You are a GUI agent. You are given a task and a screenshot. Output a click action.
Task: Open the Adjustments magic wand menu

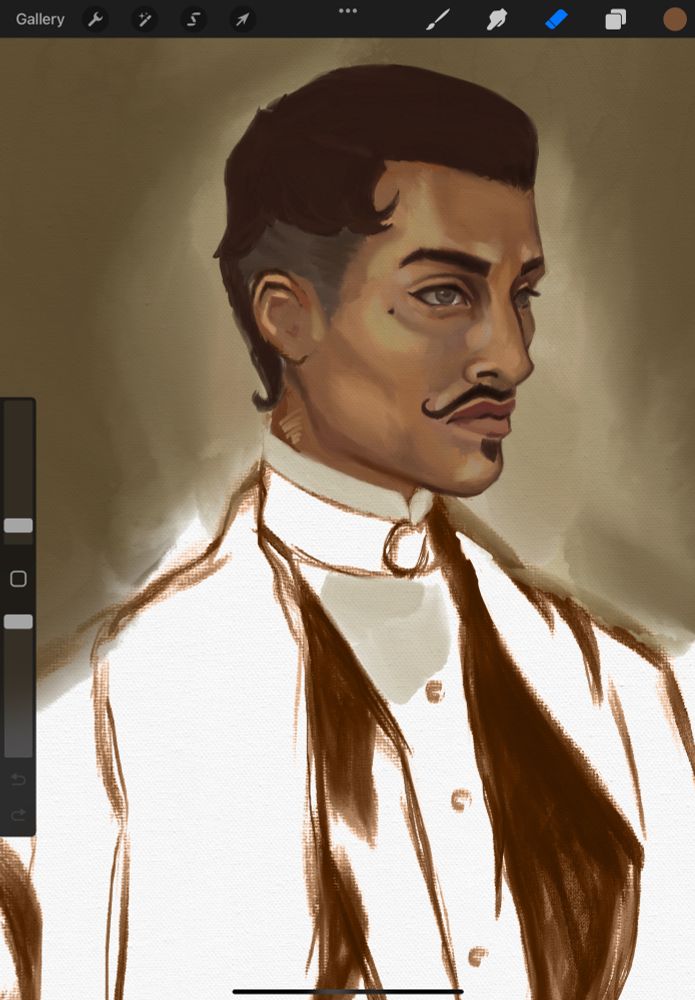coord(145,19)
